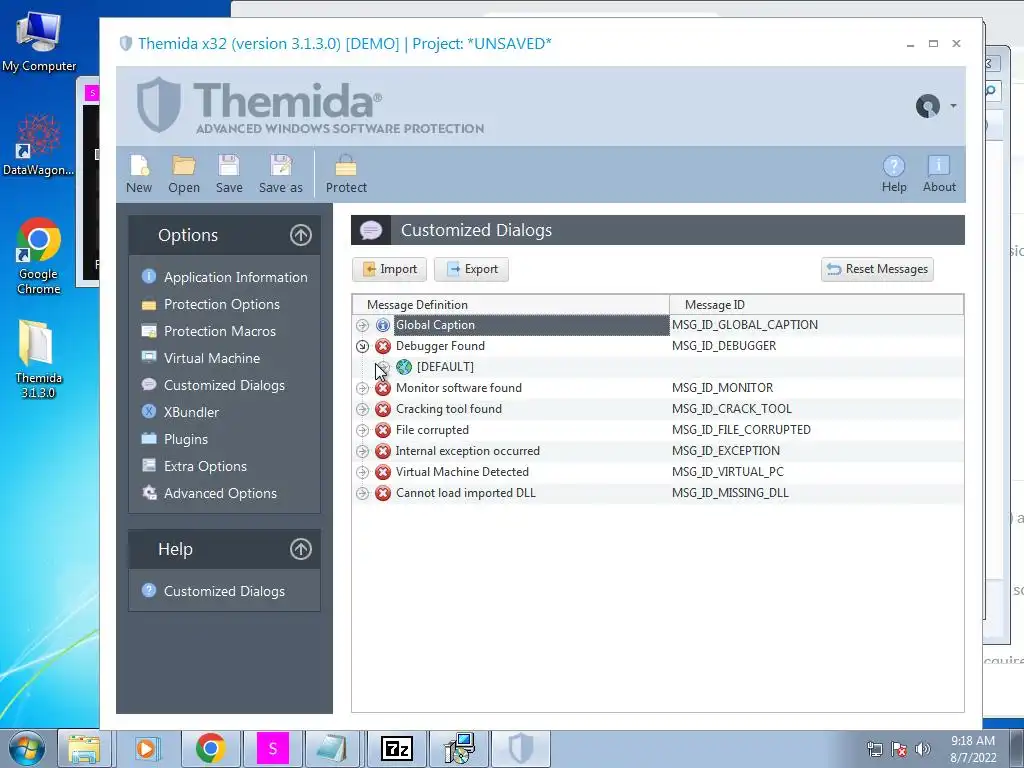Screen dimensions: 1024x768
Task: Create a new project with New icon
Action: click(x=138, y=174)
